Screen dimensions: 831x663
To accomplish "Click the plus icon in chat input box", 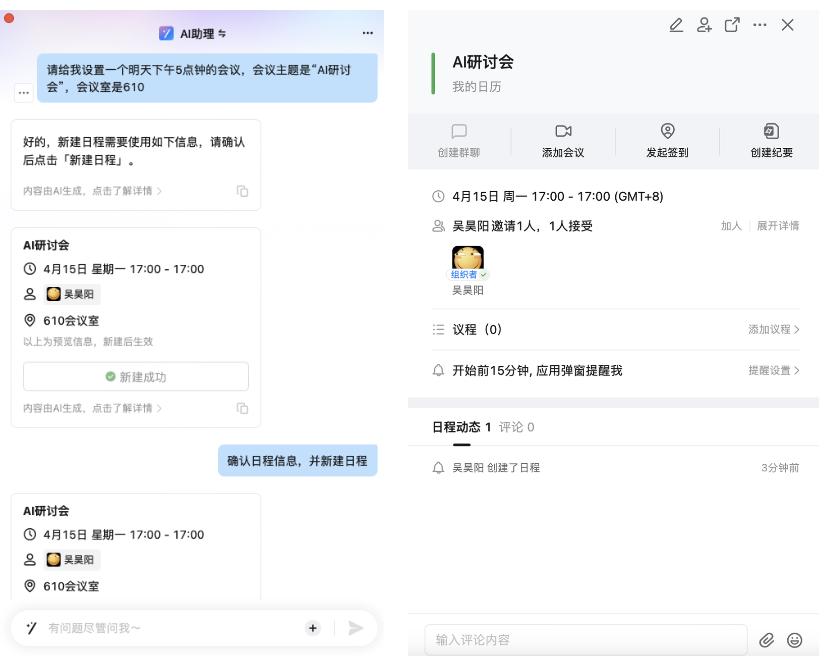I will [x=313, y=628].
